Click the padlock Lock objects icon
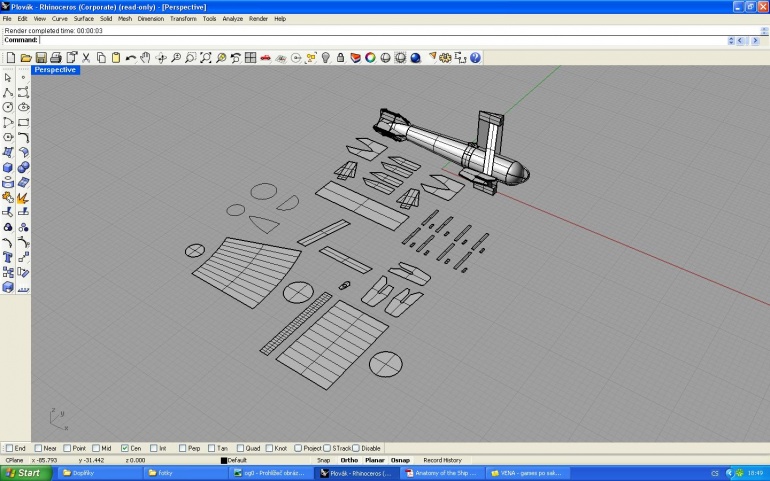Image resolution: width=770 pixels, height=481 pixels. [340, 58]
